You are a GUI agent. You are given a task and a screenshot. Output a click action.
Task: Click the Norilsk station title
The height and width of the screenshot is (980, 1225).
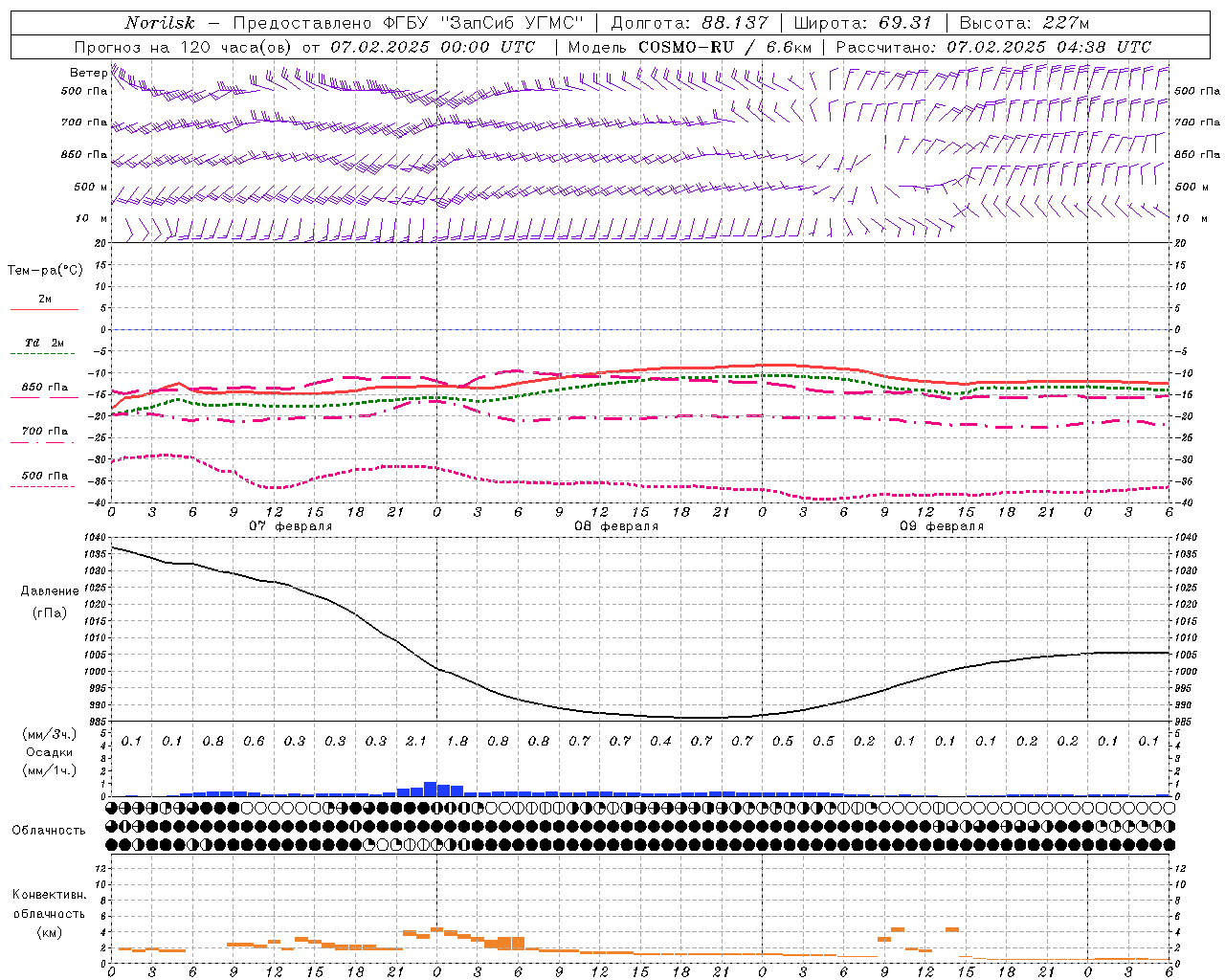point(160,23)
